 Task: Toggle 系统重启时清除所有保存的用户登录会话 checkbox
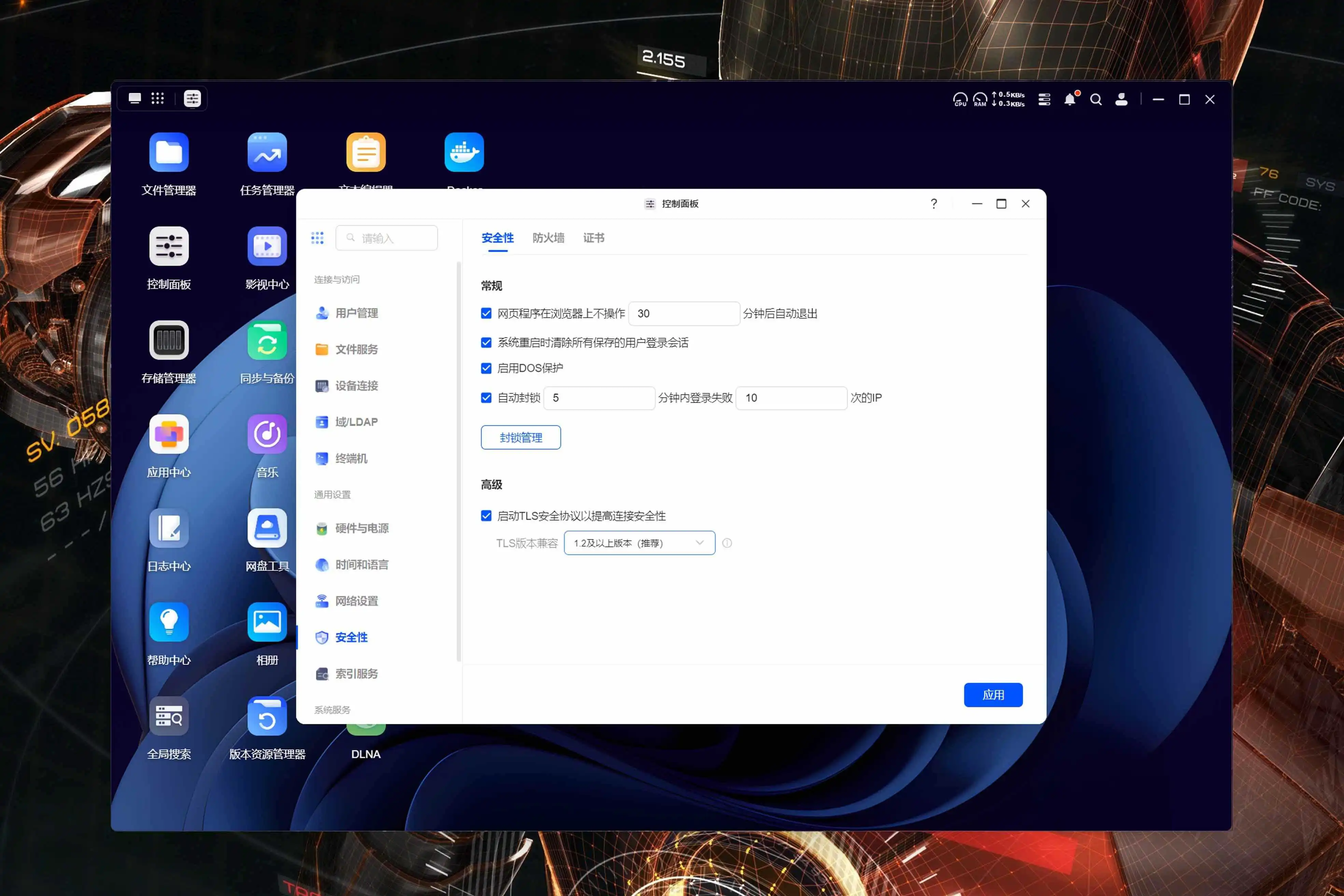[x=486, y=342]
